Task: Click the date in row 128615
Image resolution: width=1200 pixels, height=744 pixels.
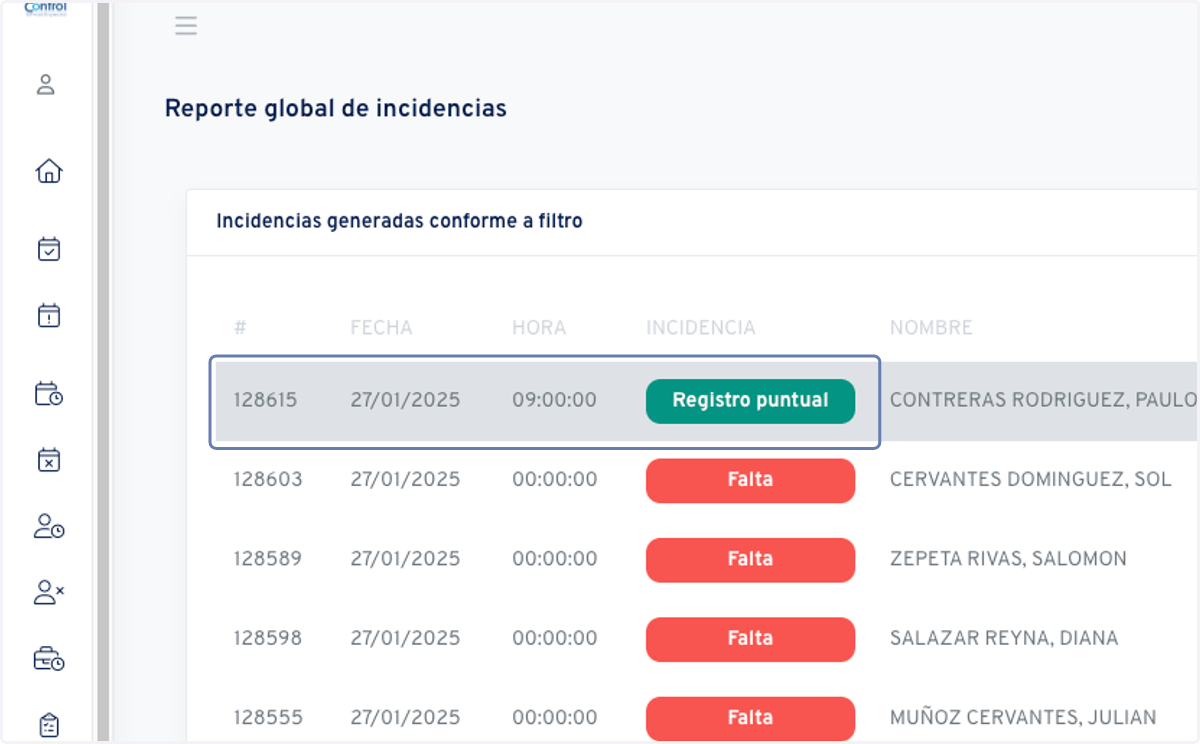Action: pos(405,401)
